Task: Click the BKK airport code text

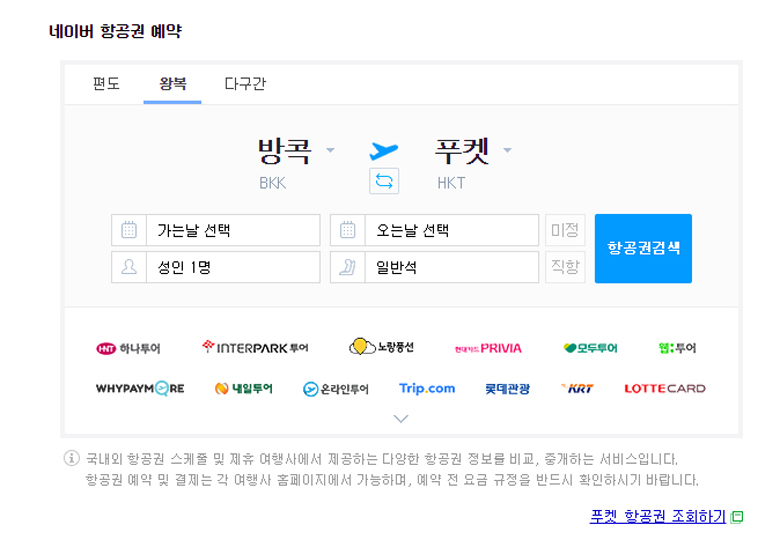Action: 273,183
